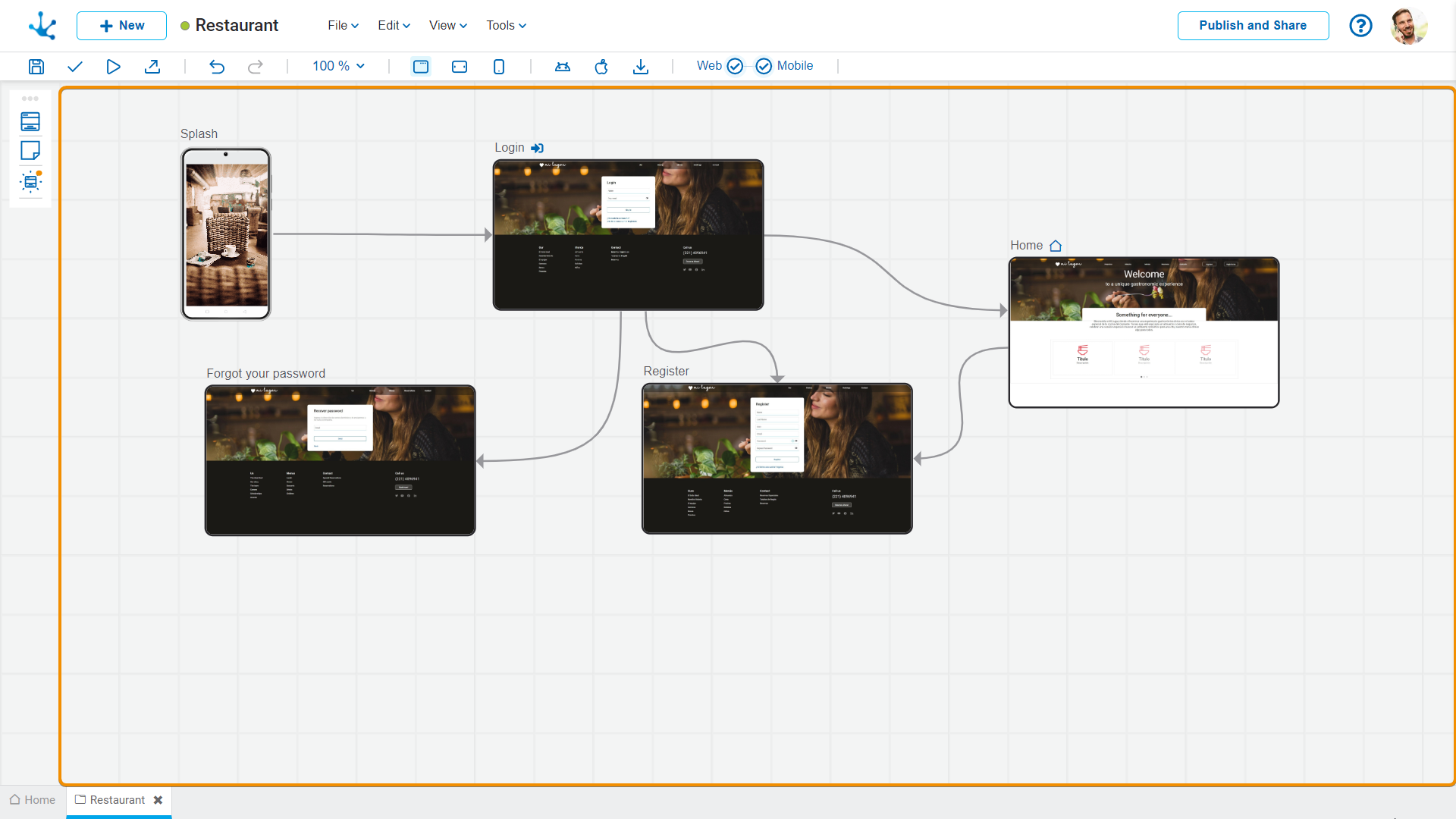
Task: Expand the View dropdown menu
Action: click(447, 25)
